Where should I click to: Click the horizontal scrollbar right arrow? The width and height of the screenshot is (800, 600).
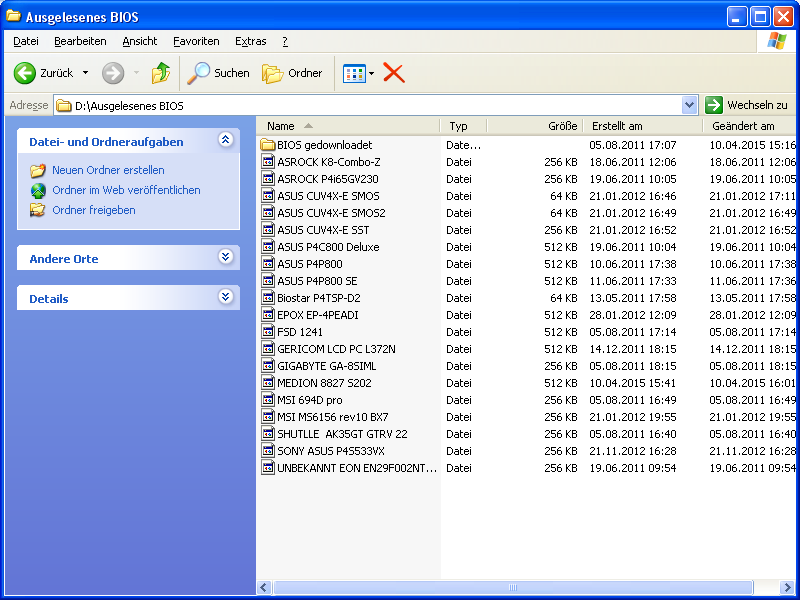pyautogui.click(x=787, y=587)
